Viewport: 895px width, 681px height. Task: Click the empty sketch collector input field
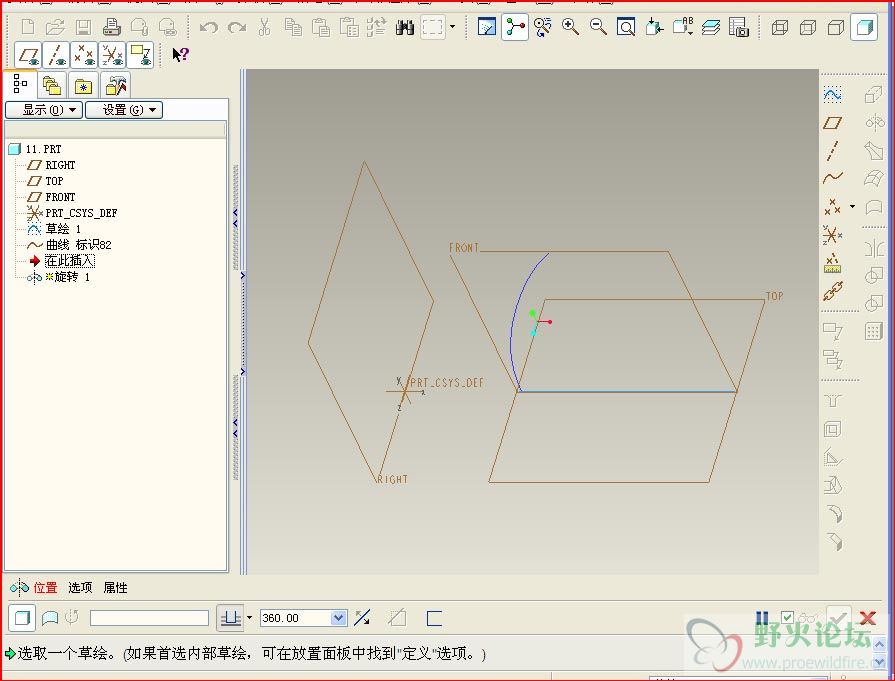tap(149, 619)
